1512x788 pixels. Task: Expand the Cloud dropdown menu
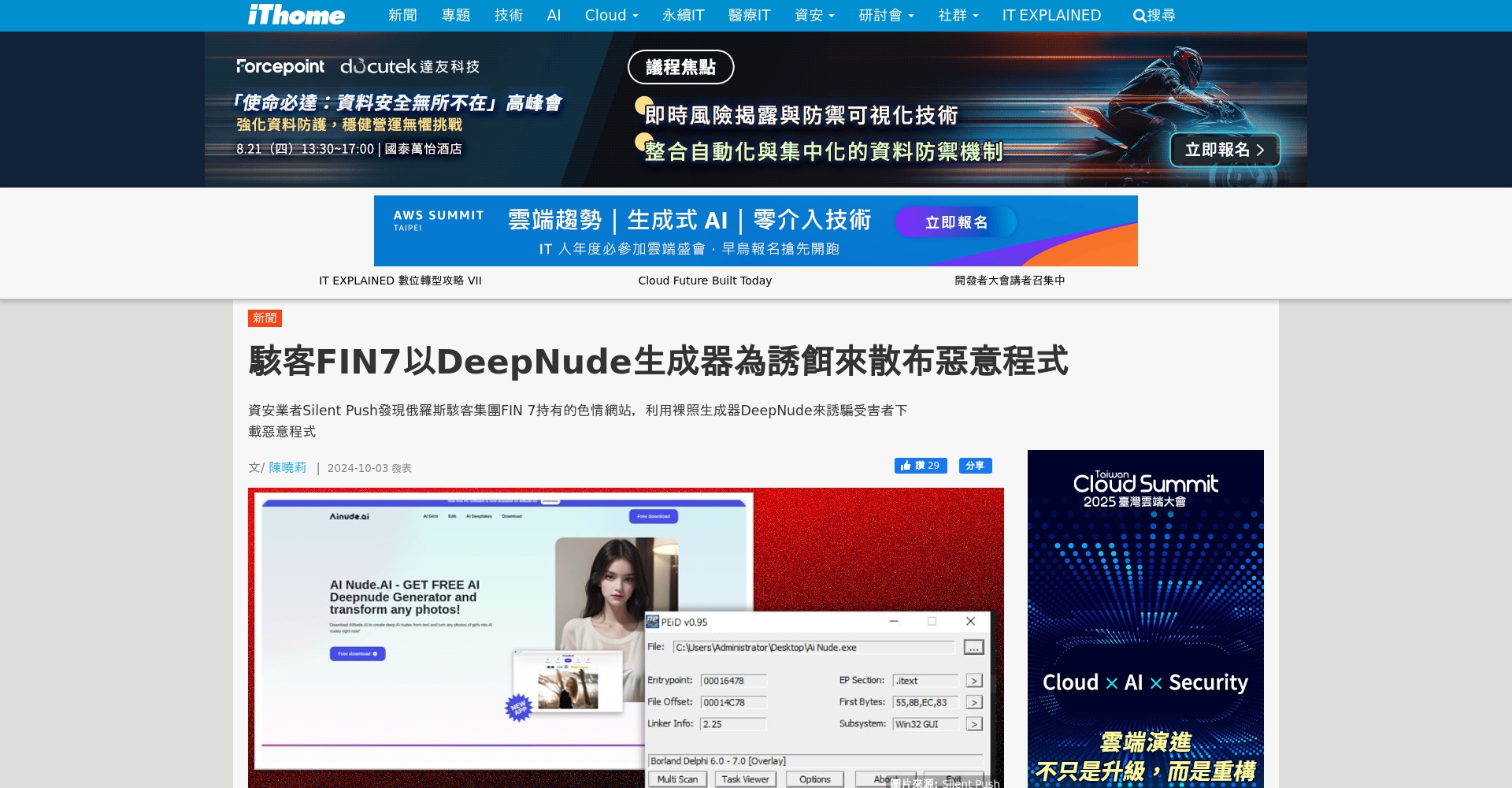tap(612, 15)
